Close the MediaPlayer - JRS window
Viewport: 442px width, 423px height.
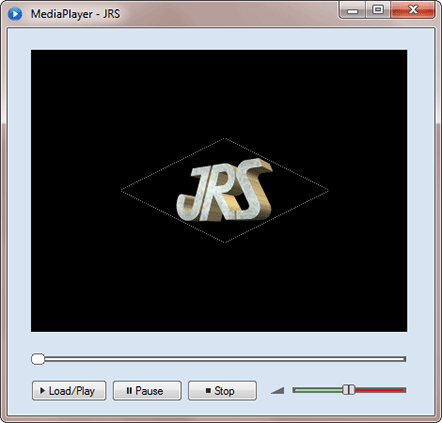pos(413,10)
